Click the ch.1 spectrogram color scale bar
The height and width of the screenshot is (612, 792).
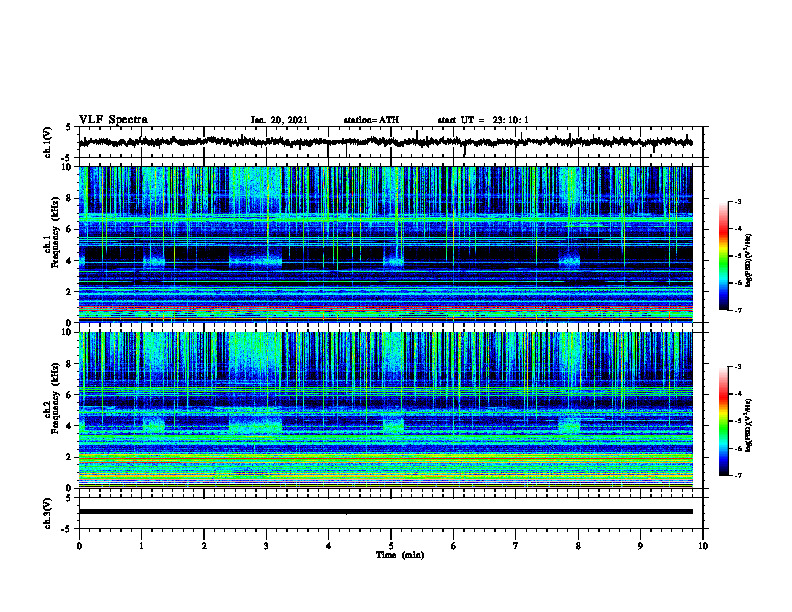[723, 256]
